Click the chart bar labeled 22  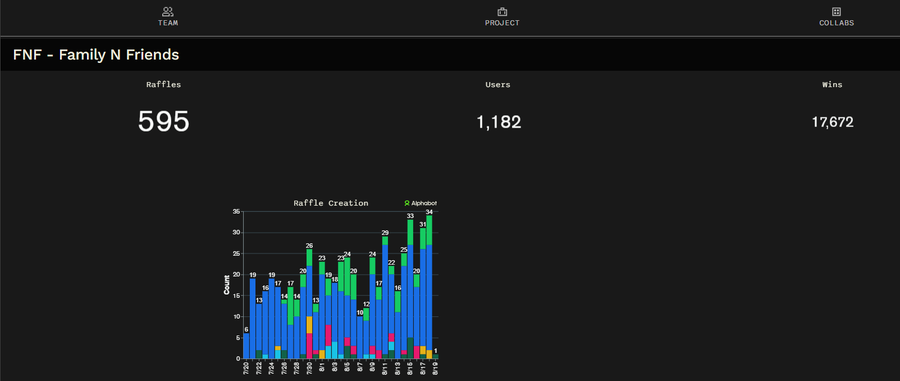391,312
